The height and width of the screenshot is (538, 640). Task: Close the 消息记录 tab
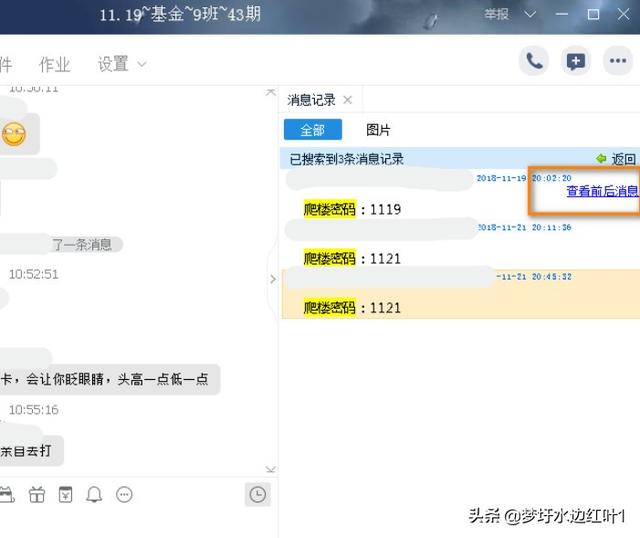(x=347, y=100)
